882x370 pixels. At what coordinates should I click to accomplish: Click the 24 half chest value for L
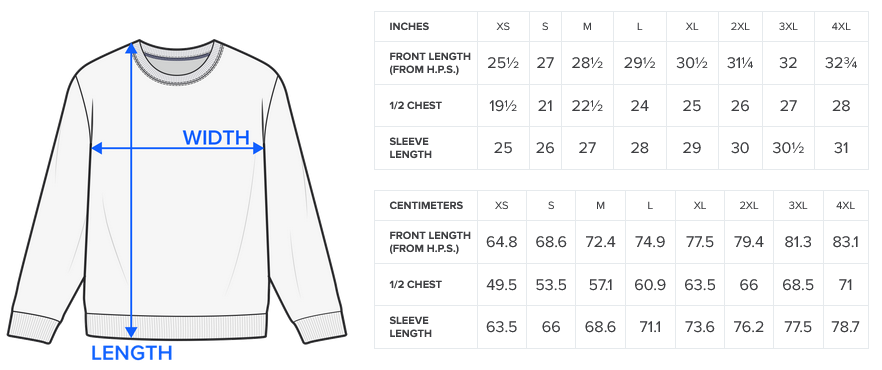click(640, 106)
